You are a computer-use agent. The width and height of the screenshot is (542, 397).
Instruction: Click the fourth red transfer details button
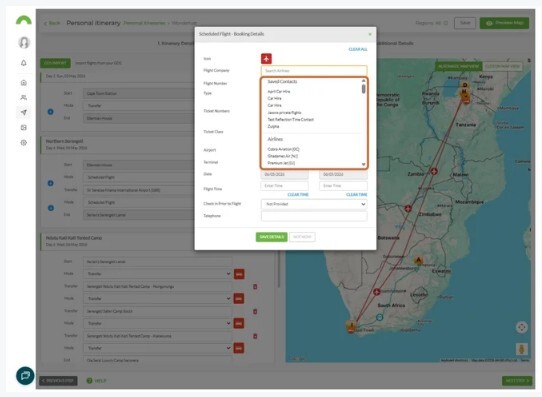click(x=239, y=348)
